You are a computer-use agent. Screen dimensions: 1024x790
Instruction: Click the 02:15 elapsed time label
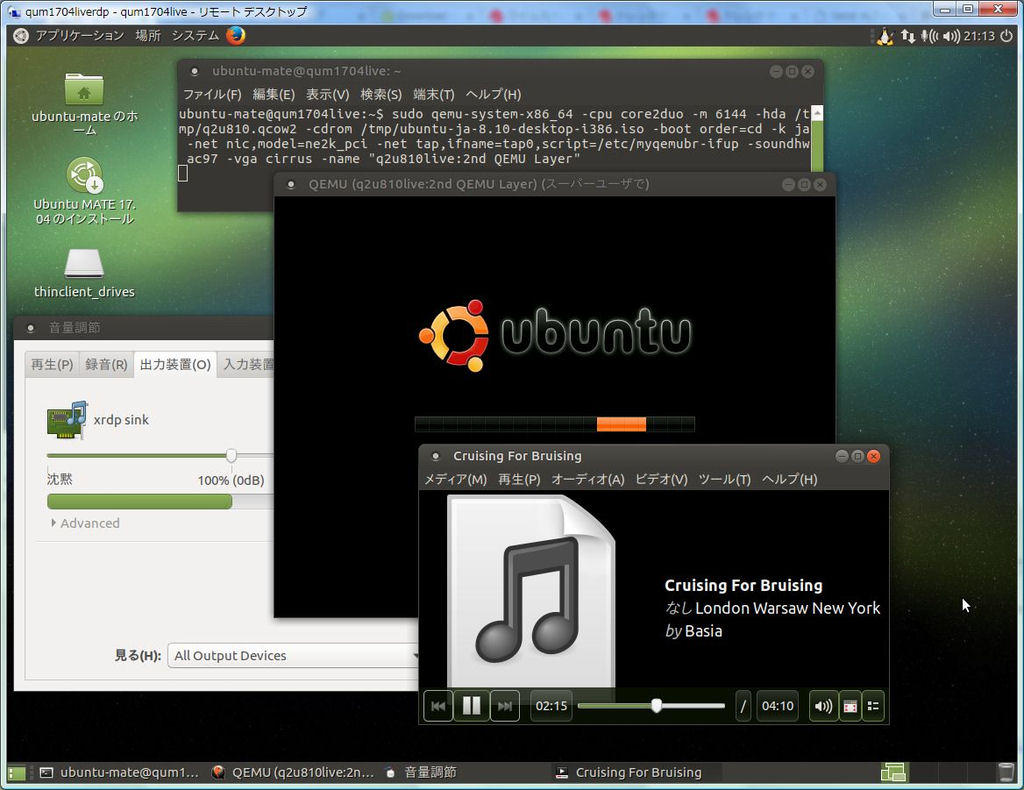551,706
